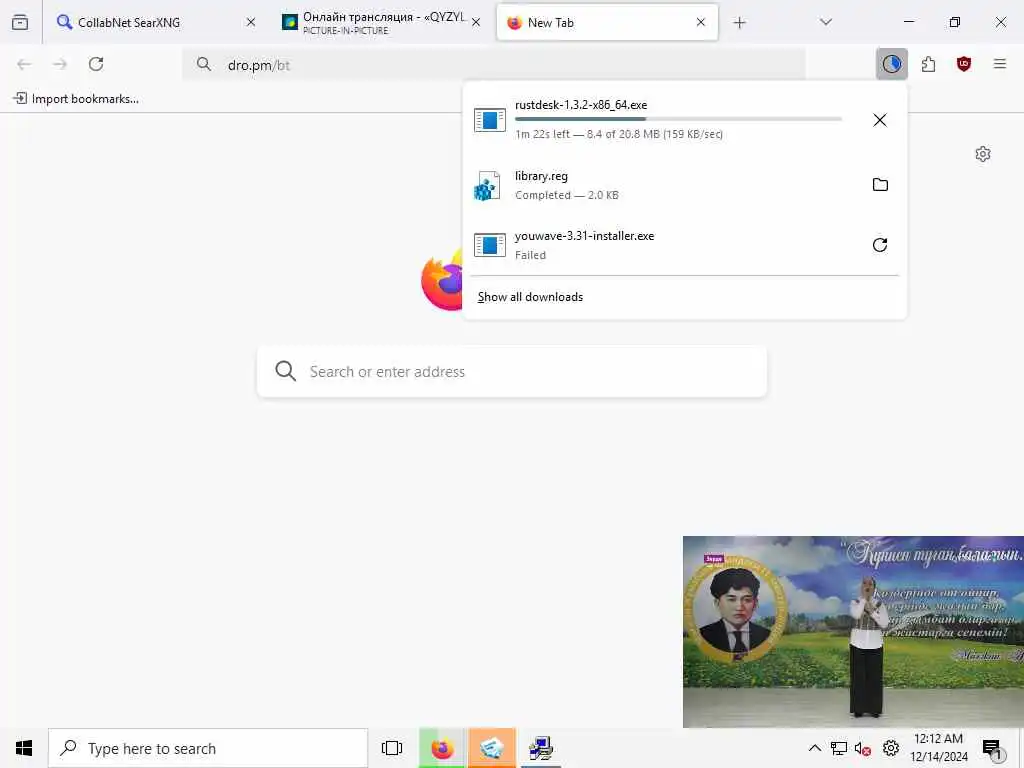
Task: Click the rustdesk exe file icon
Action: (490, 120)
